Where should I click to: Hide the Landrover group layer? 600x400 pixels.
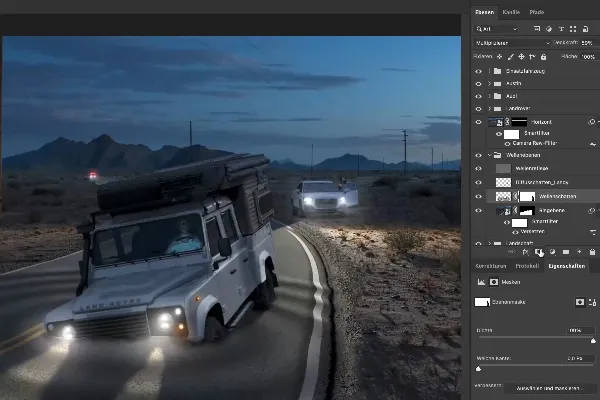[x=478, y=109]
